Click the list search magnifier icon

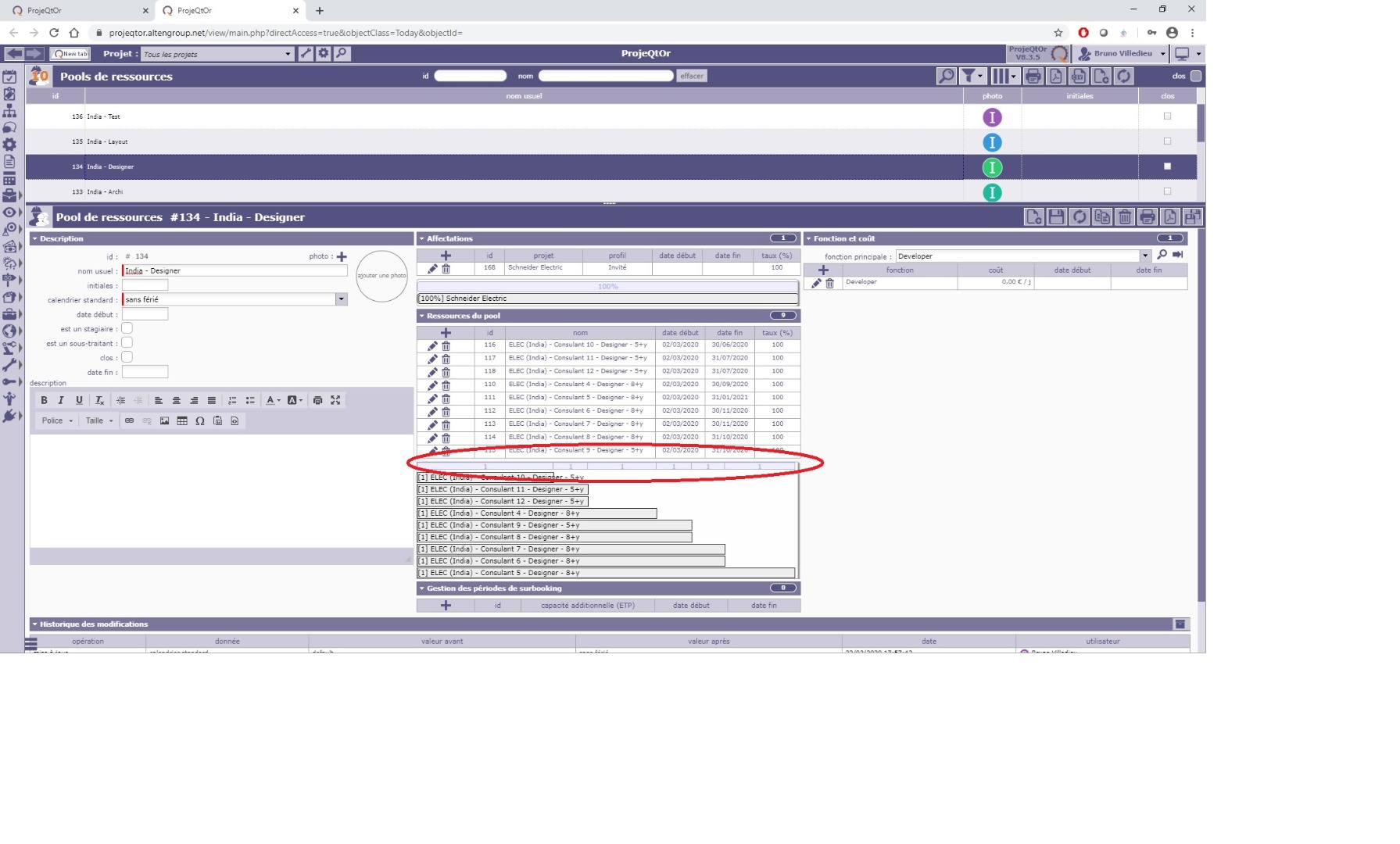coord(946,76)
